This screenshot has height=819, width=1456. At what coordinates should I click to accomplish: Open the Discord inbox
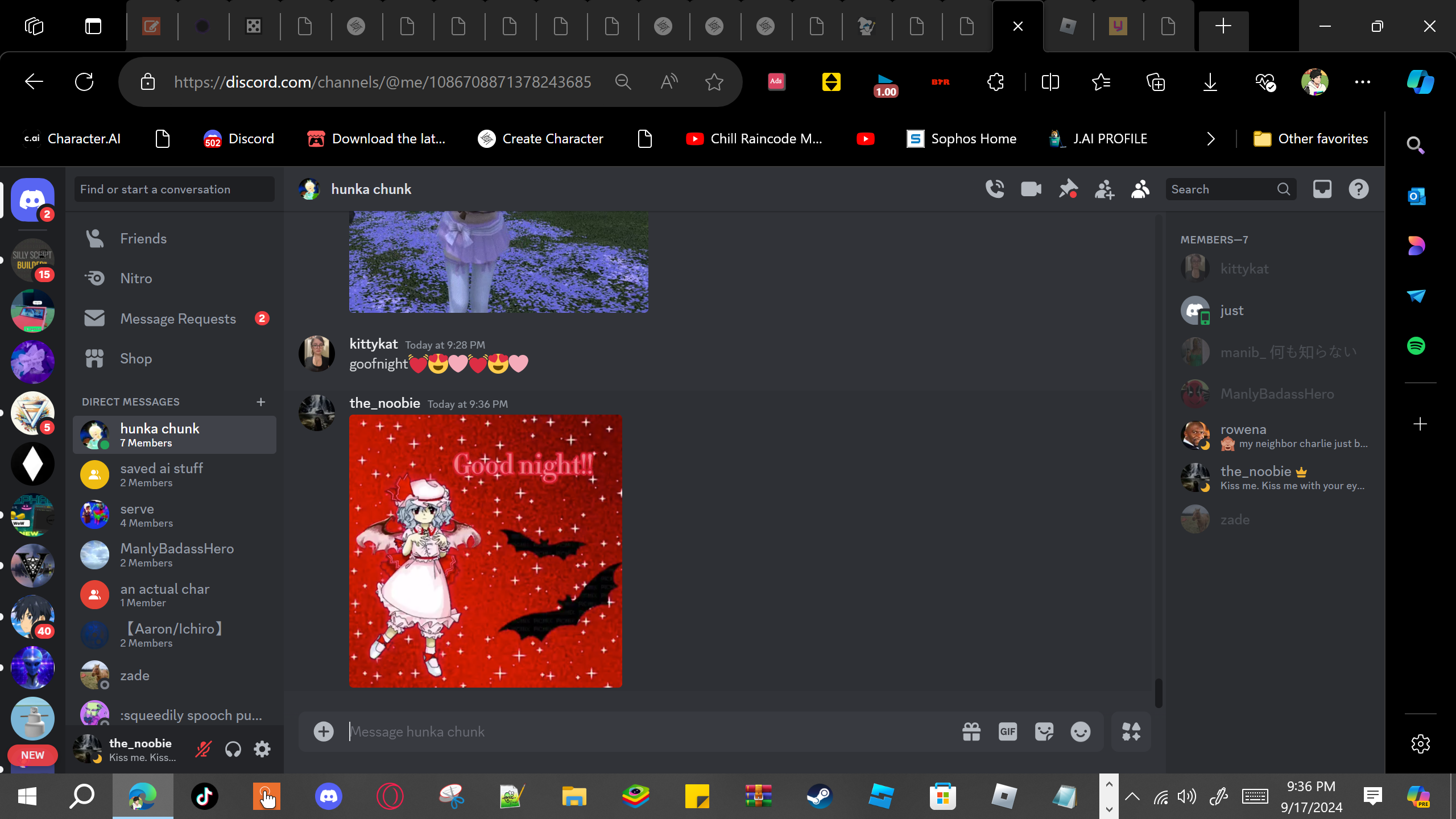[x=1322, y=189]
